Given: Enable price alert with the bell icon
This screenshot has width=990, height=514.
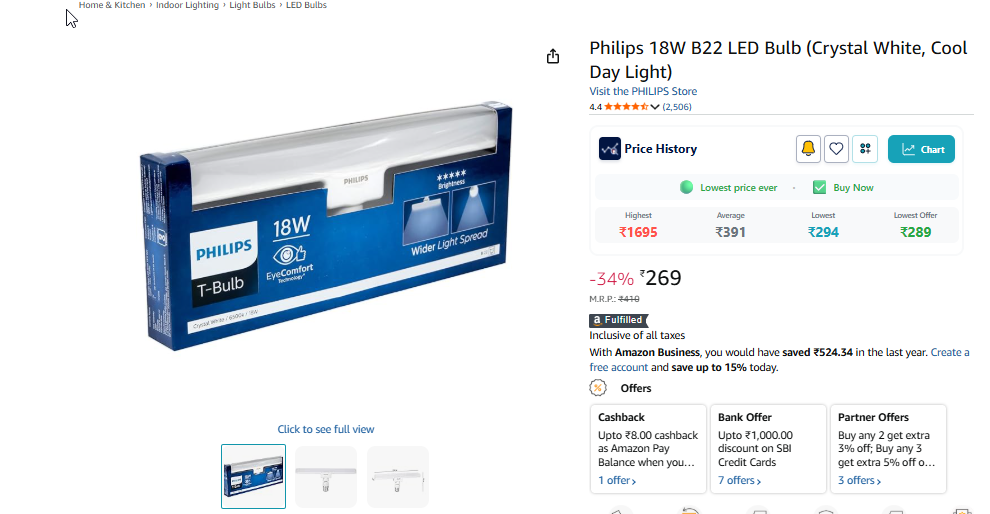Looking at the screenshot, I should 808,149.
